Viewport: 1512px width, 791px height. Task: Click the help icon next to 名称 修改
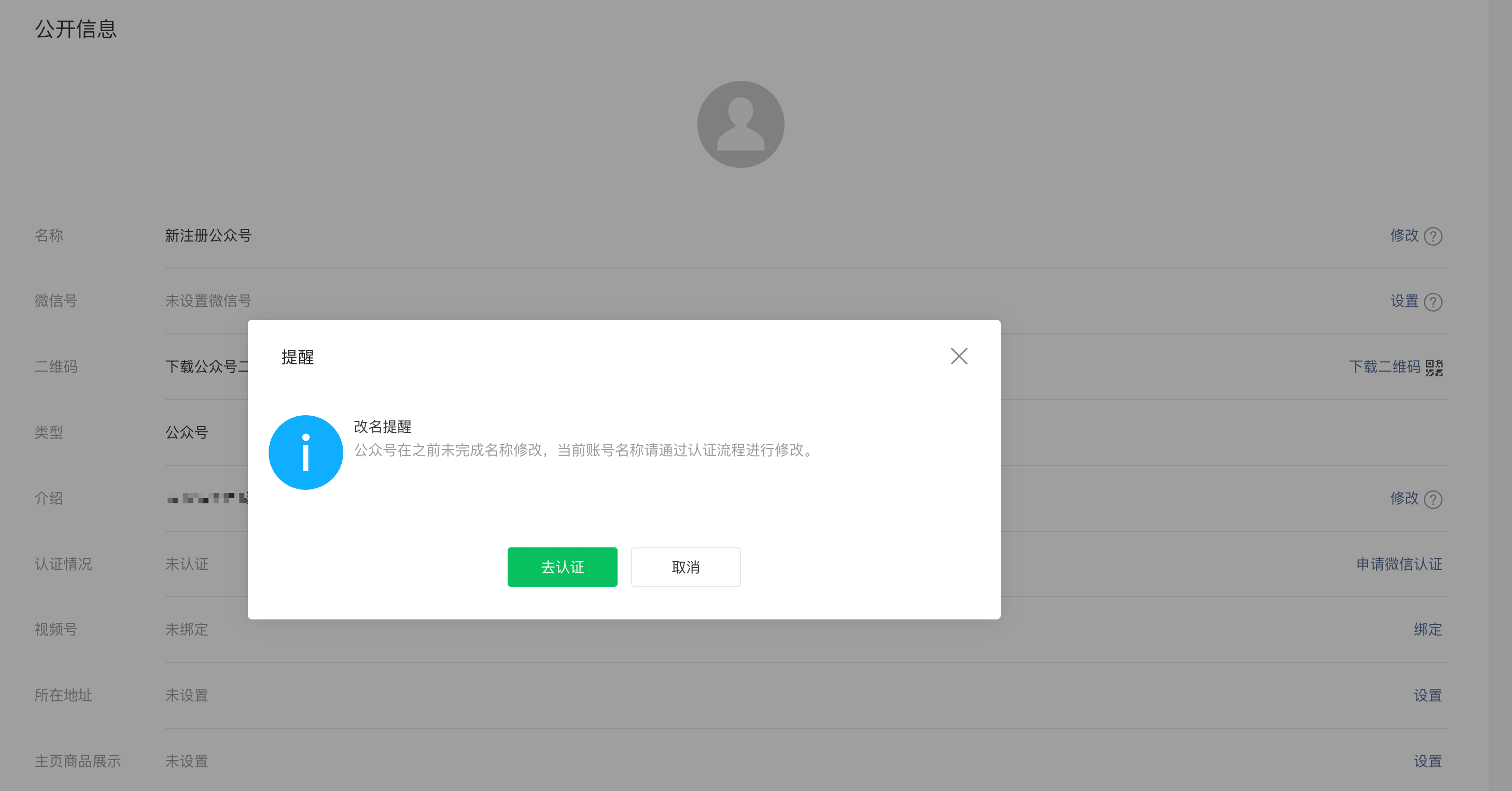pyautogui.click(x=1433, y=236)
